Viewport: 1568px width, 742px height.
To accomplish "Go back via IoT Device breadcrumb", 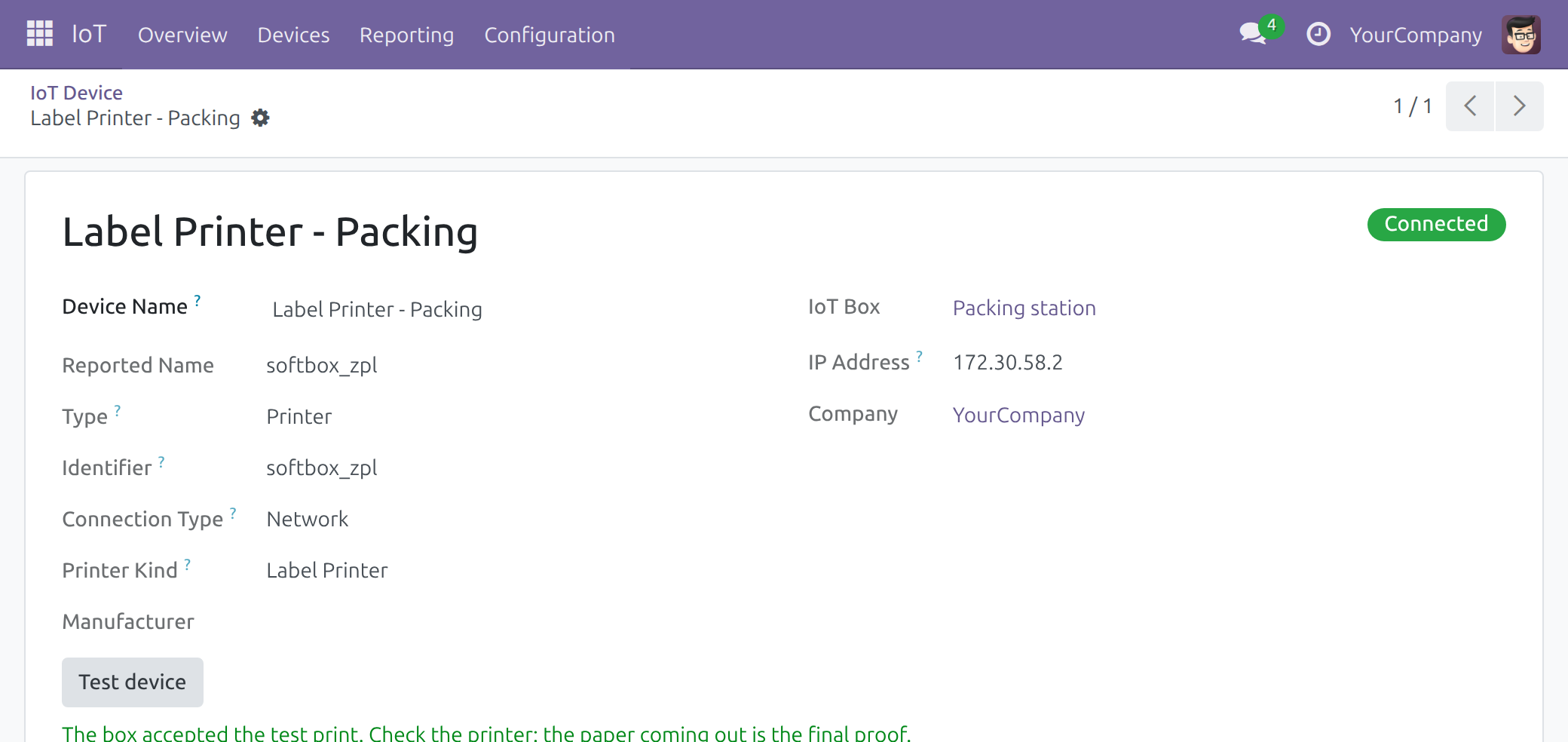I will [76, 92].
